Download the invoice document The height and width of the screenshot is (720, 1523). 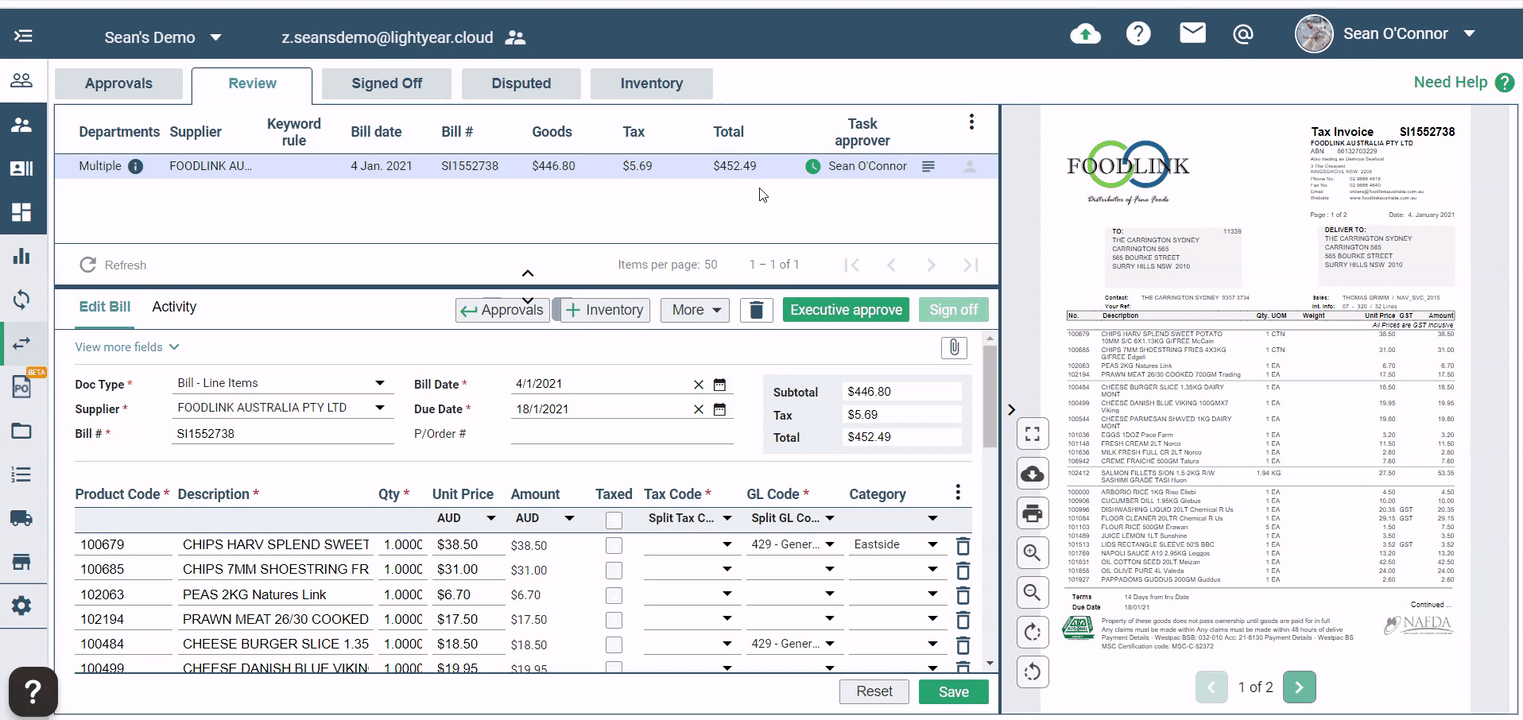coord(1033,474)
